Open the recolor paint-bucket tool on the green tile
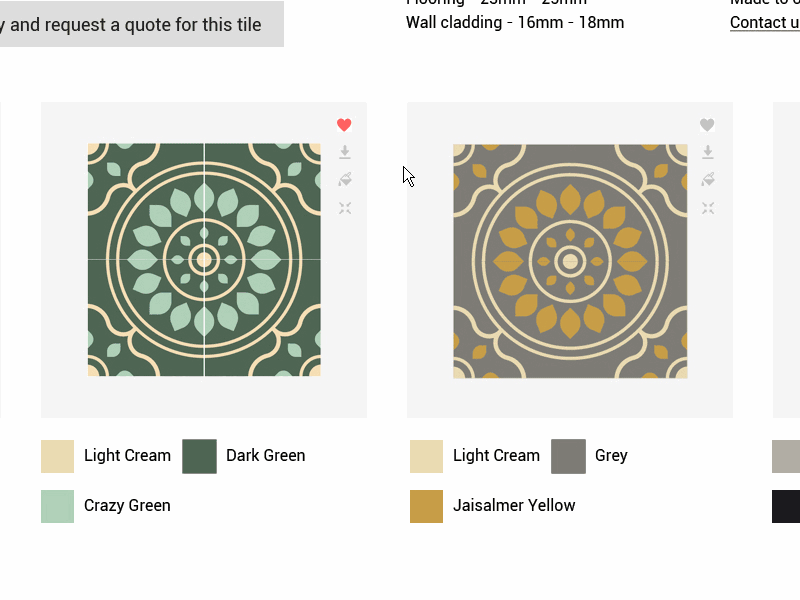 (x=344, y=180)
